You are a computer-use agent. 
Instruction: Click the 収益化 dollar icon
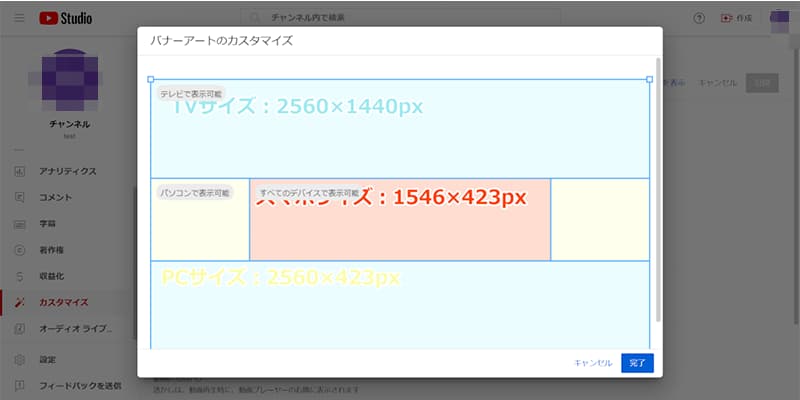pyautogui.click(x=19, y=277)
